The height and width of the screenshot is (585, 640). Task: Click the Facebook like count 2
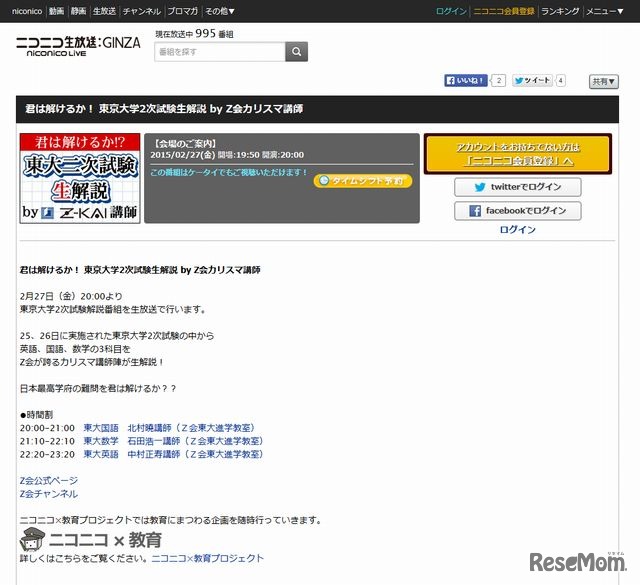coord(498,80)
